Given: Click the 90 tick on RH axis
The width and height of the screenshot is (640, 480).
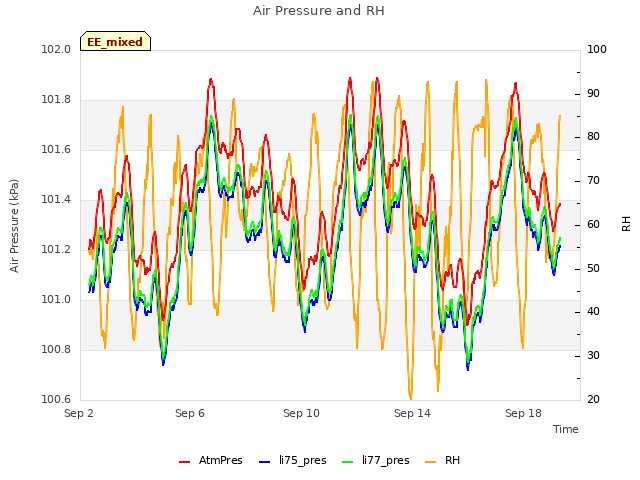Looking at the screenshot, I should 593,93.
